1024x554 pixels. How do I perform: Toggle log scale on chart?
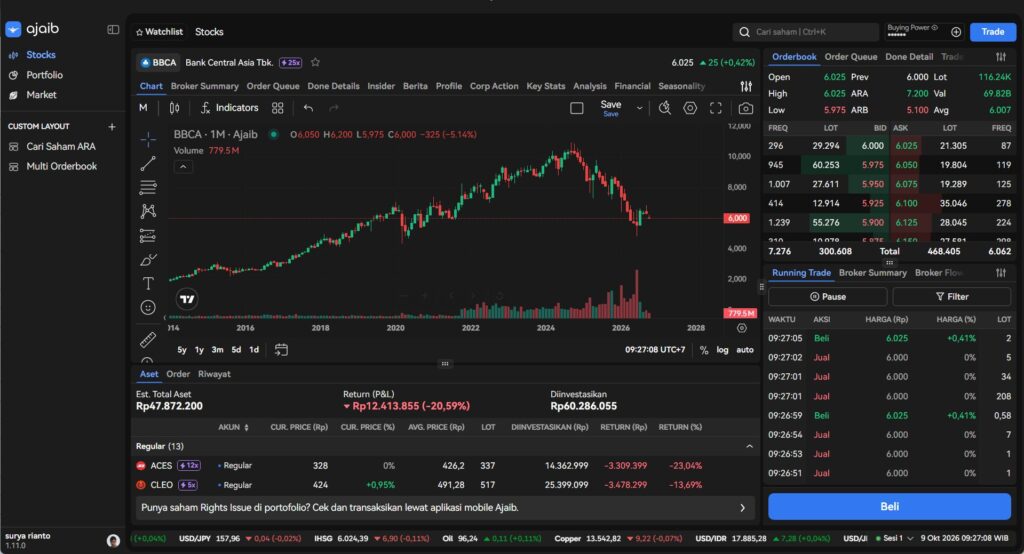722,350
